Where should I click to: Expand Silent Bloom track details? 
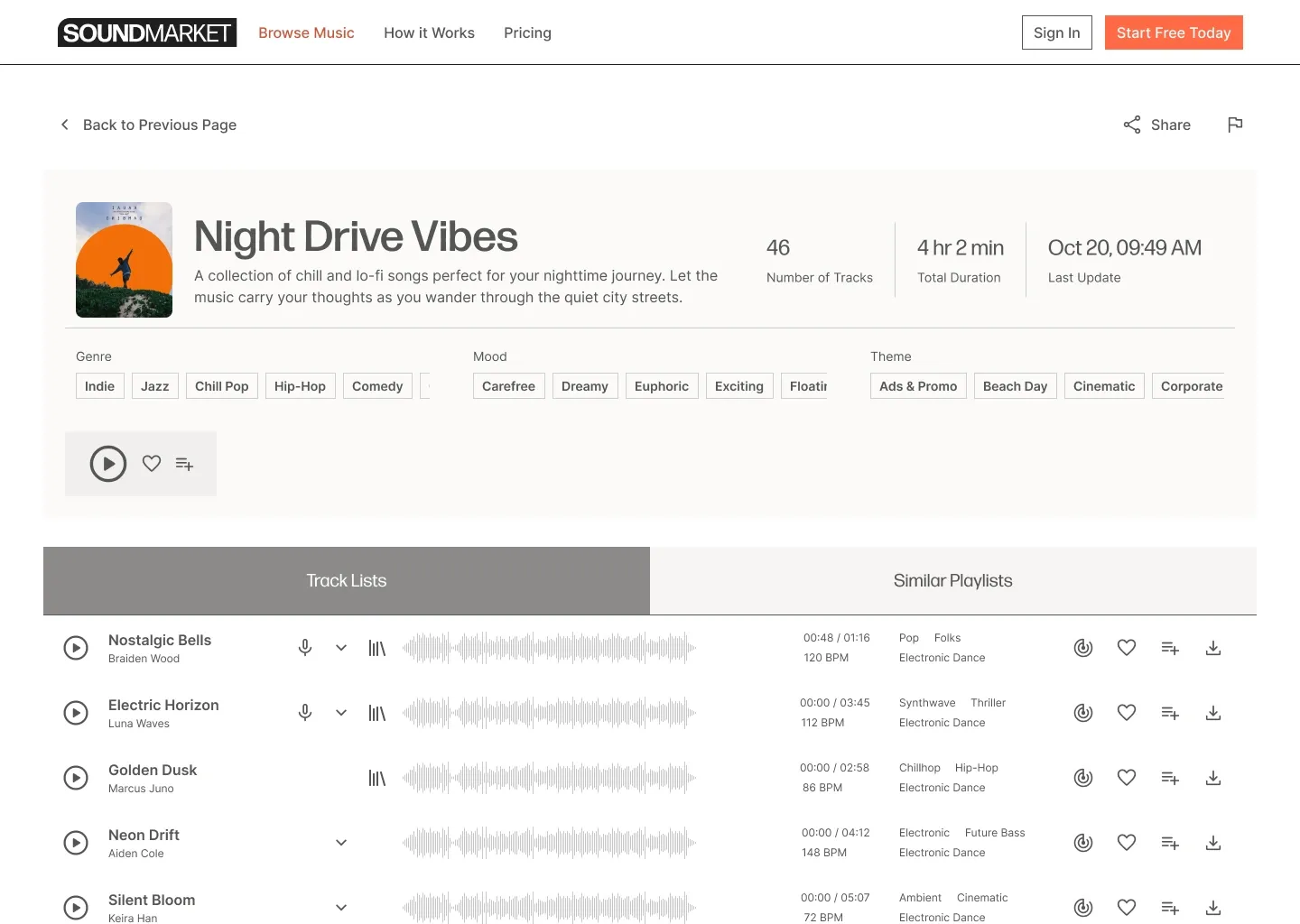(x=341, y=908)
